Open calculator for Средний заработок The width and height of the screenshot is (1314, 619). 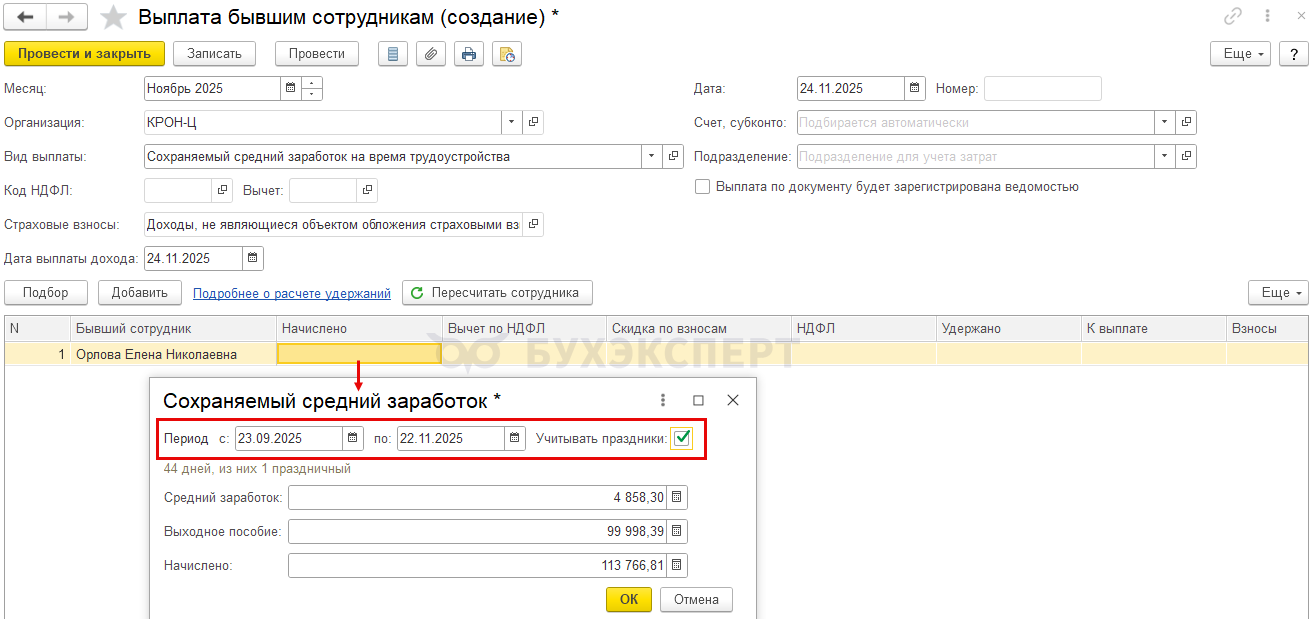(x=677, y=497)
